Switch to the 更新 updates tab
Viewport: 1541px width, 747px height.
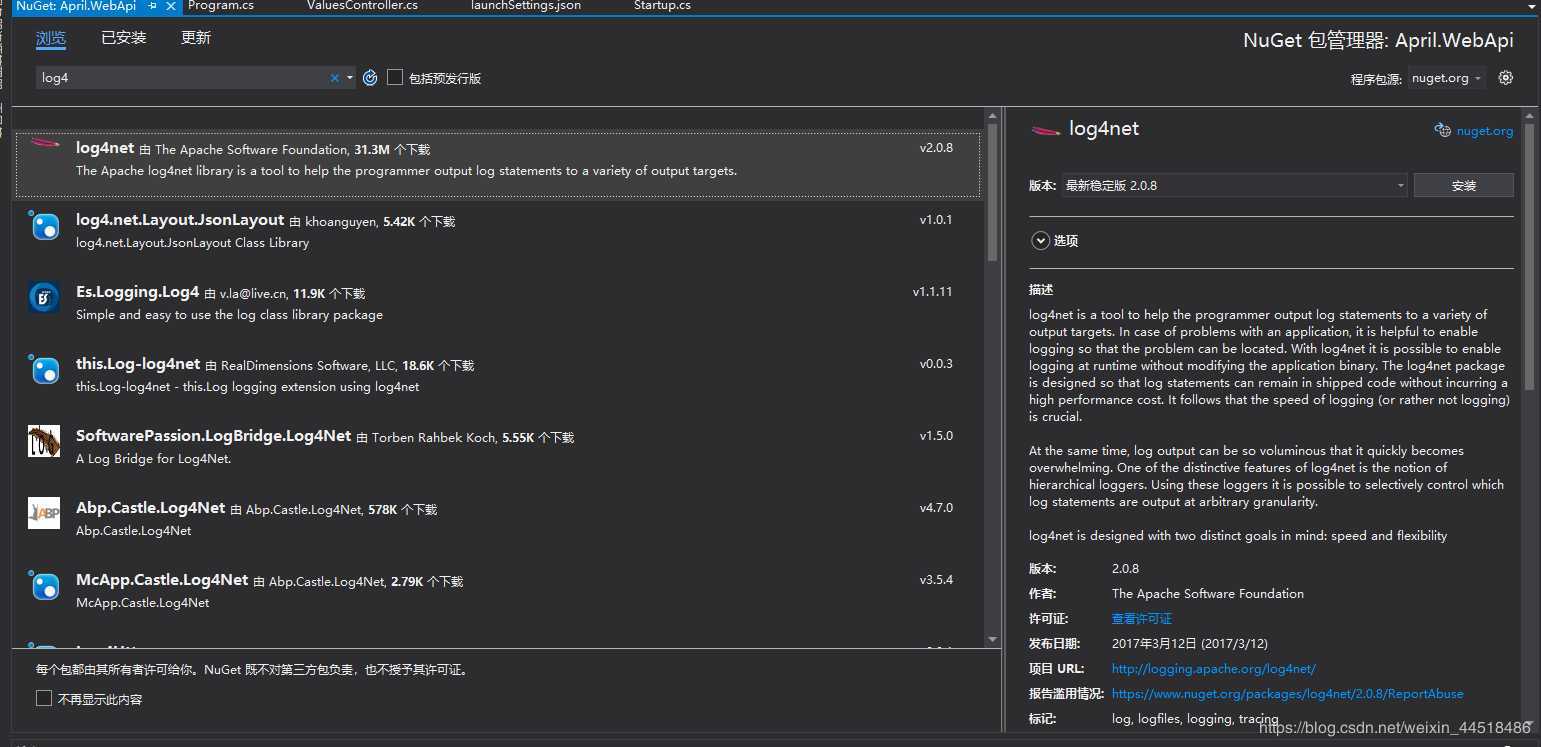[x=195, y=38]
